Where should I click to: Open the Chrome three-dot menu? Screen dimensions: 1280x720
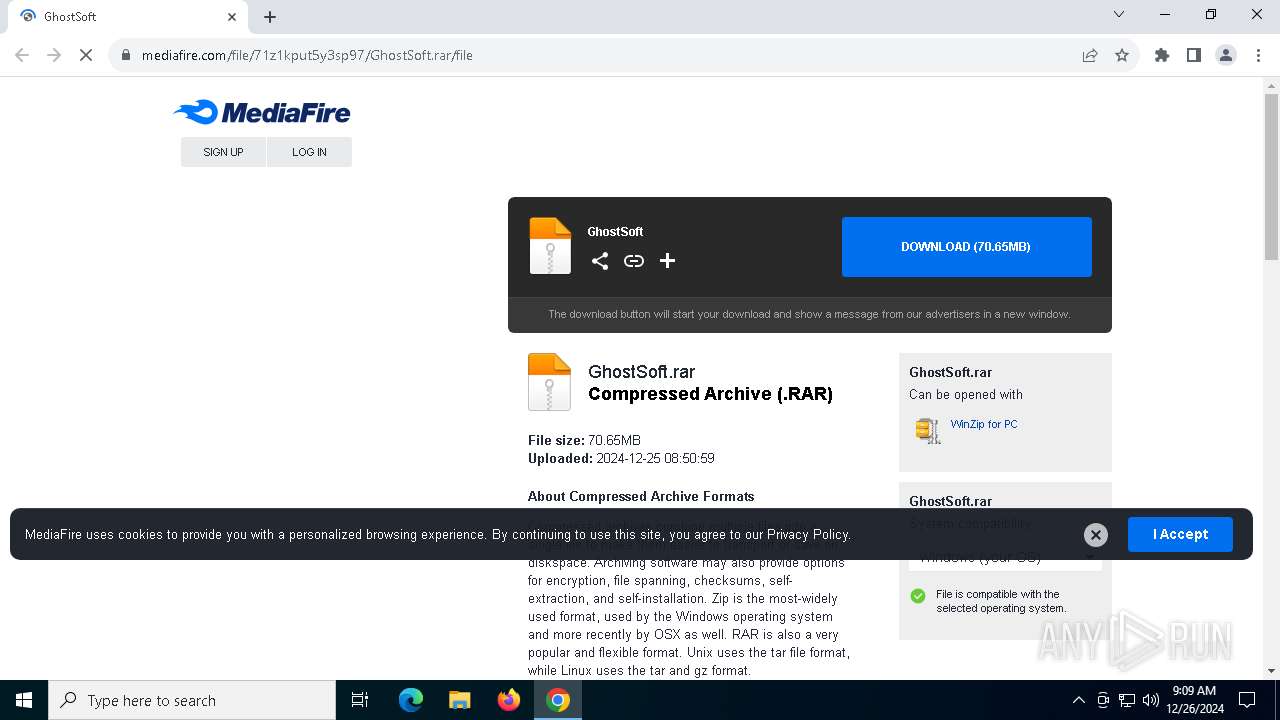(1258, 55)
